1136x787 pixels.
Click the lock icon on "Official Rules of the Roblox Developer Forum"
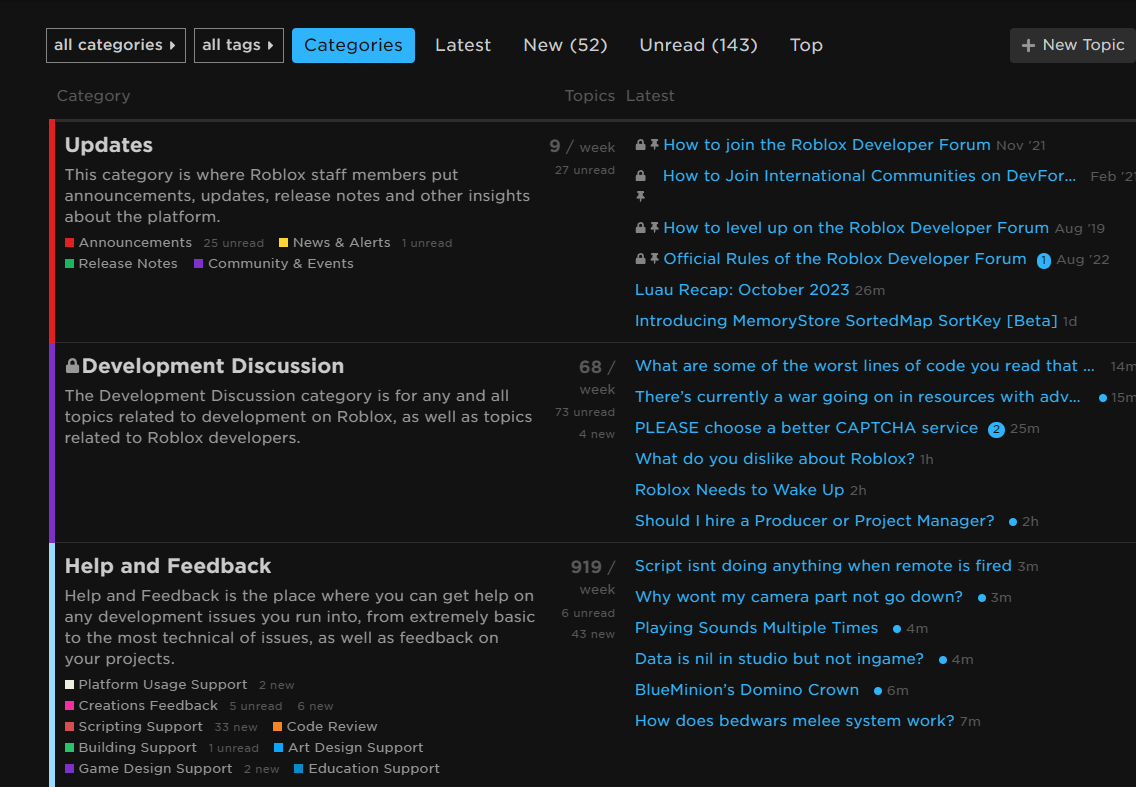(x=639, y=258)
